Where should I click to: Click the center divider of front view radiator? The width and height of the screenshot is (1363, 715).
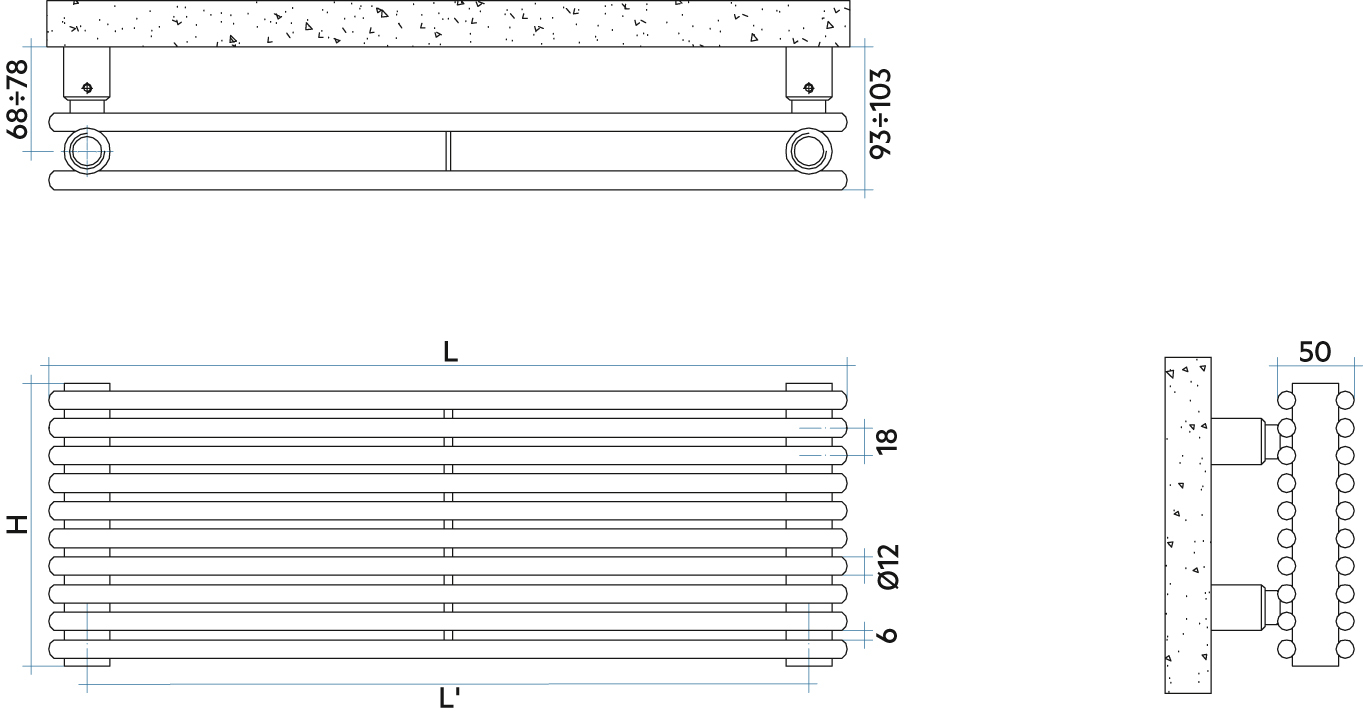tap(448, 524)
